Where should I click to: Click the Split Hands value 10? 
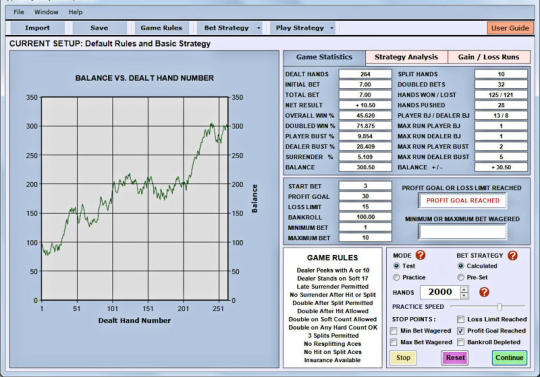pyautogui.click(x=501, y=74)
